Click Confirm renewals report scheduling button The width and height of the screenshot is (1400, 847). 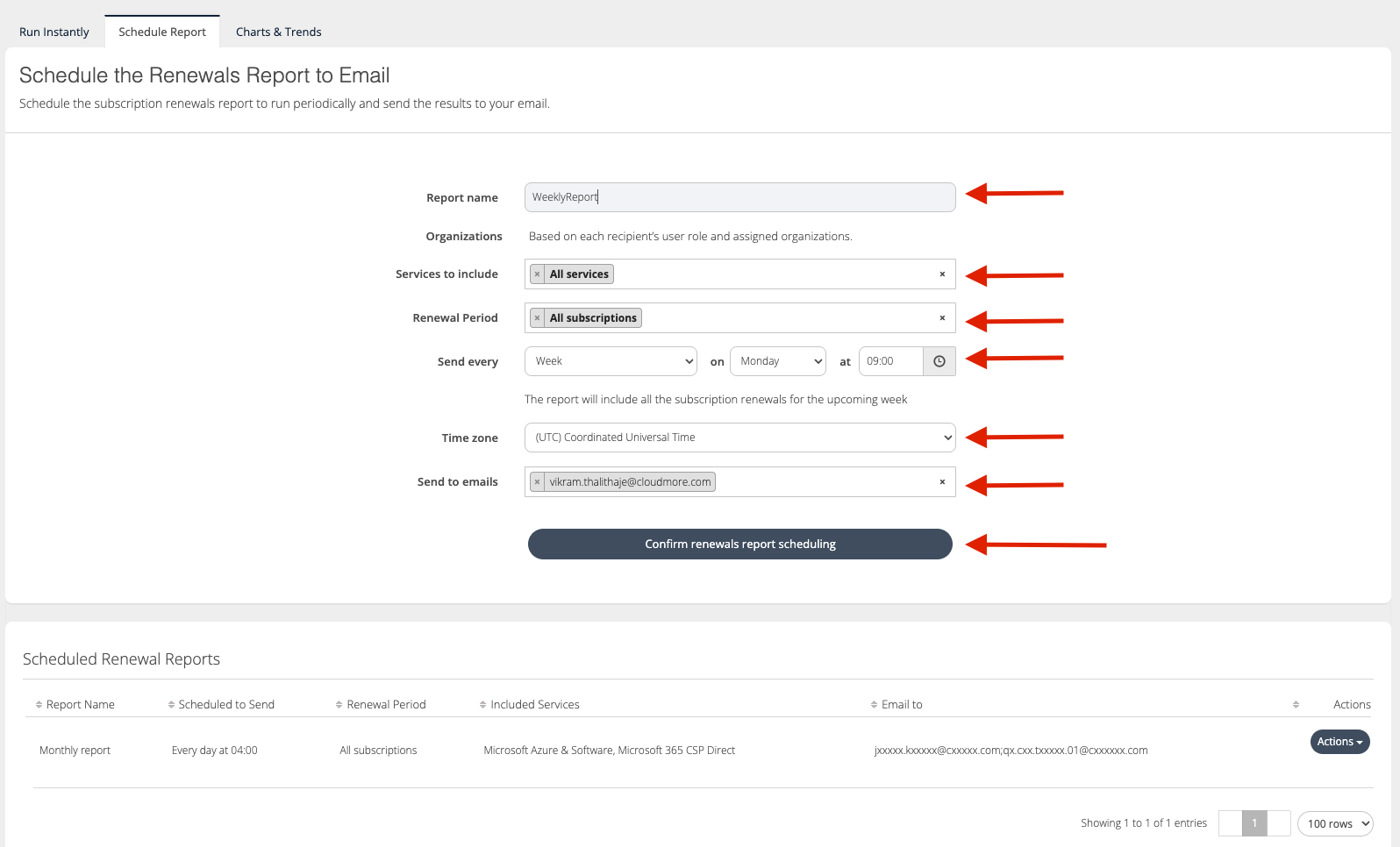point(739,544)
